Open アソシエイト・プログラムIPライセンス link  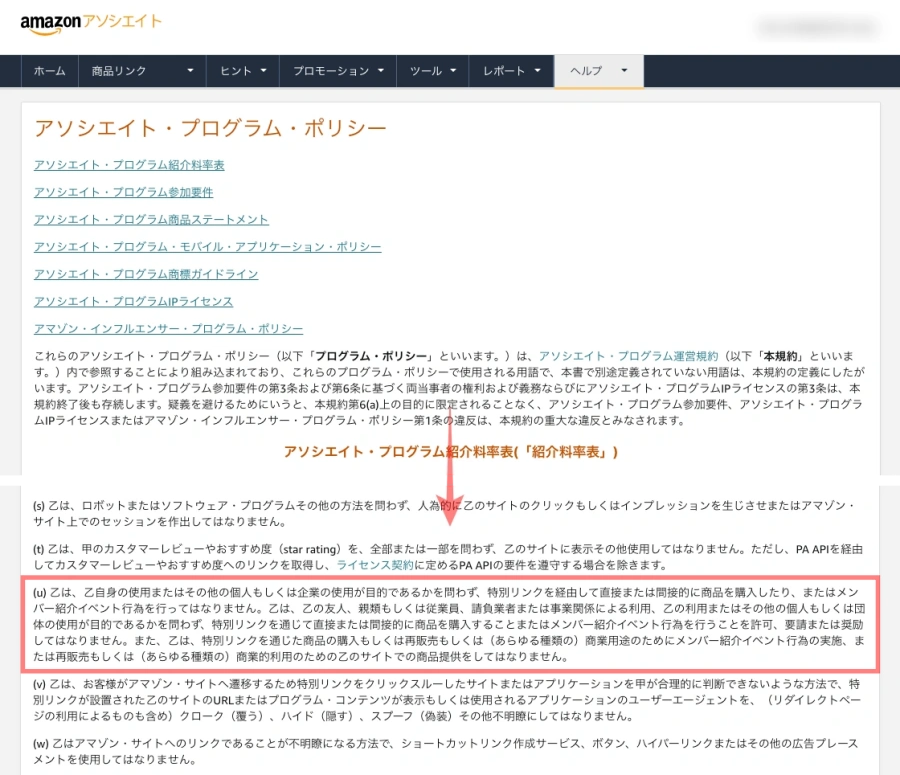(x=133, y=301)
